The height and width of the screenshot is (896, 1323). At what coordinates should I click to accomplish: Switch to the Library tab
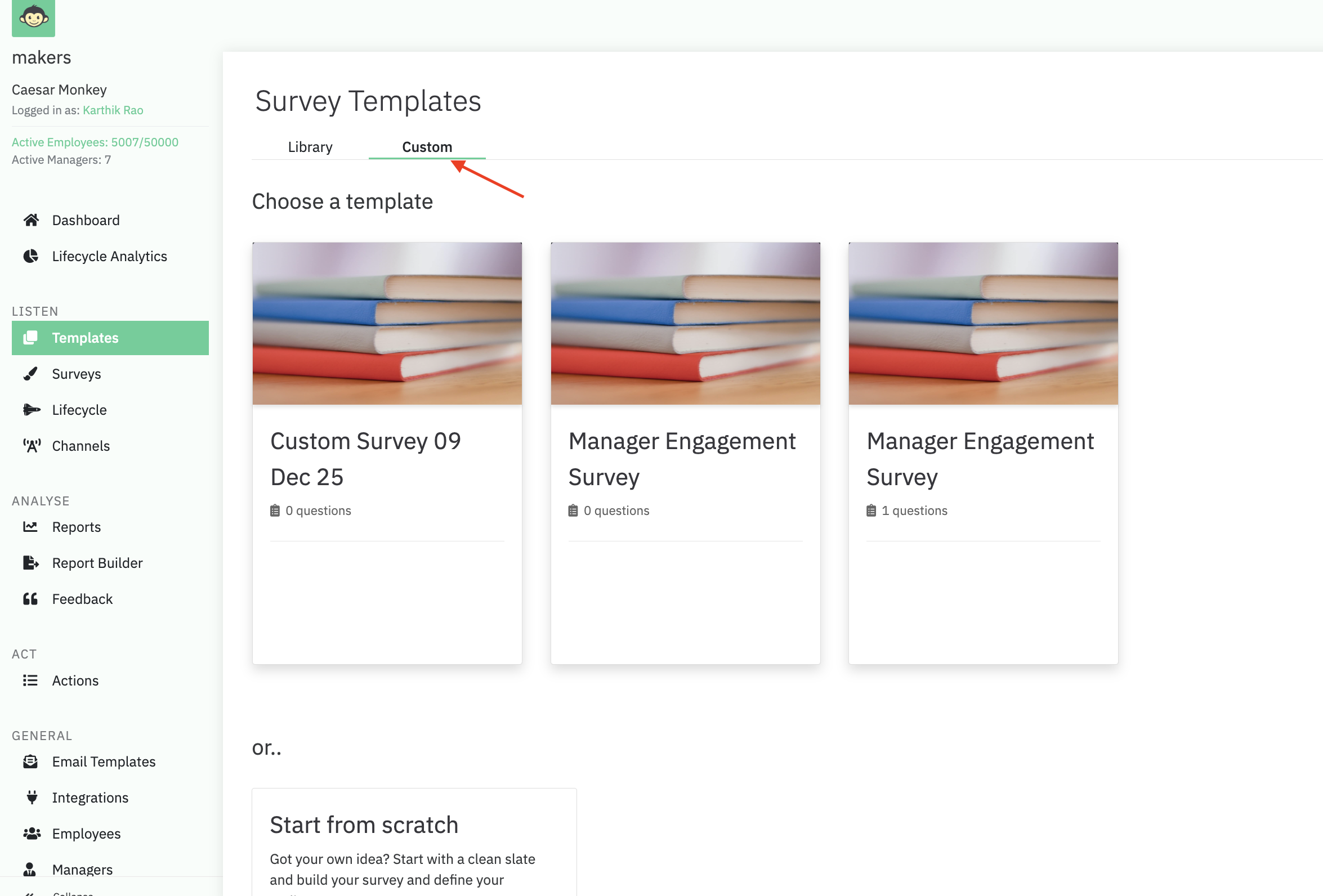click(310, 147)
